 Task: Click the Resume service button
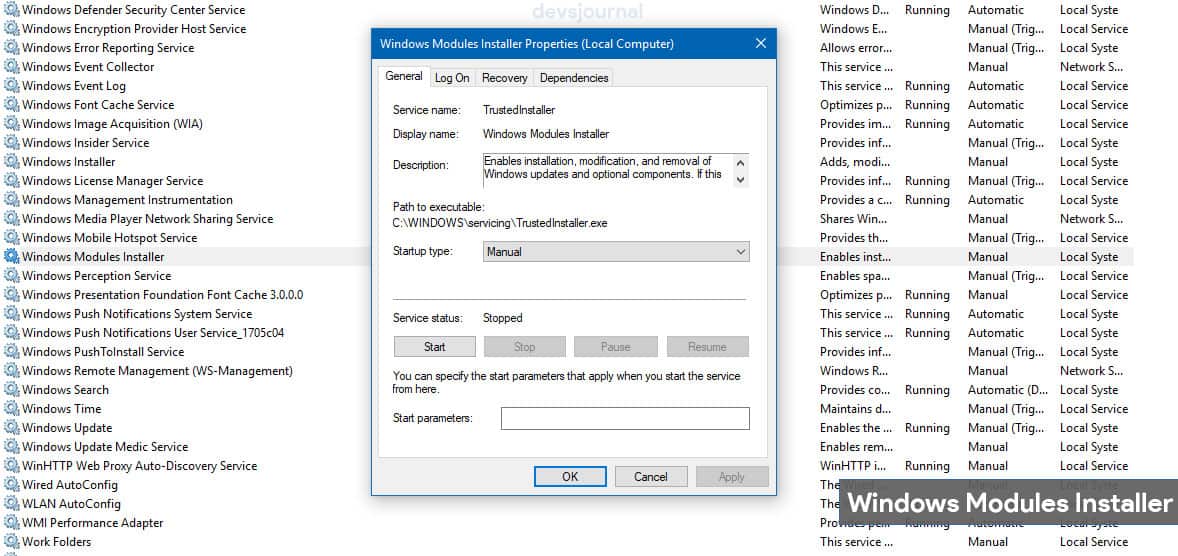click(708, 346)
